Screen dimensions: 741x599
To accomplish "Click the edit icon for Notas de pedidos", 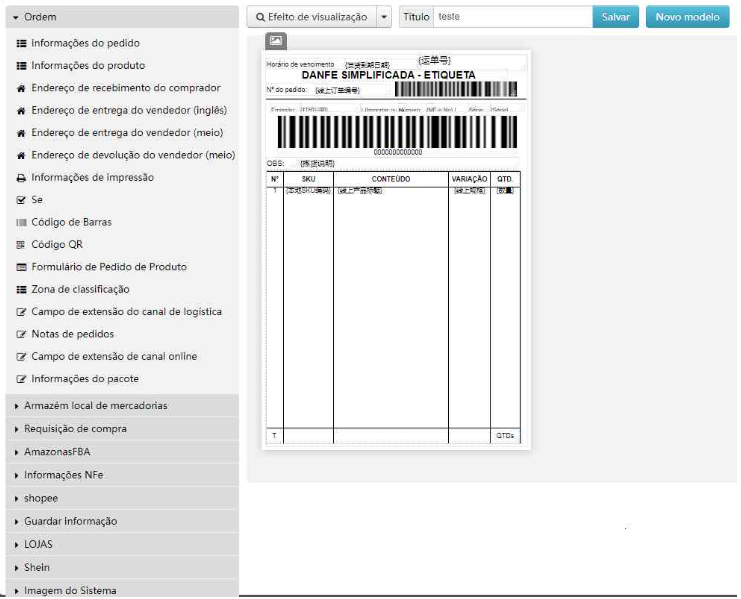I will click(21, 334).
